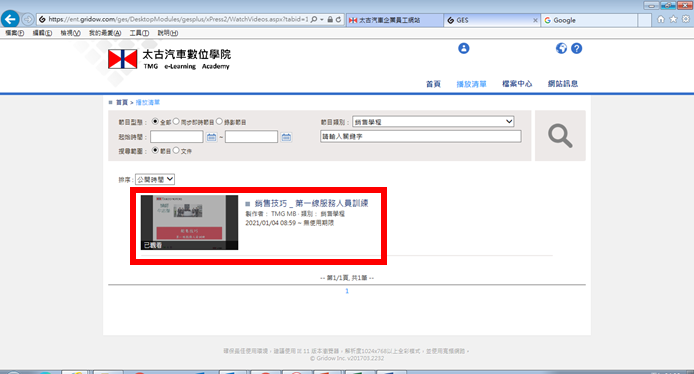Close the GES browser tab
Viewport: 694px width, 374px height.
tap(535, 20)
